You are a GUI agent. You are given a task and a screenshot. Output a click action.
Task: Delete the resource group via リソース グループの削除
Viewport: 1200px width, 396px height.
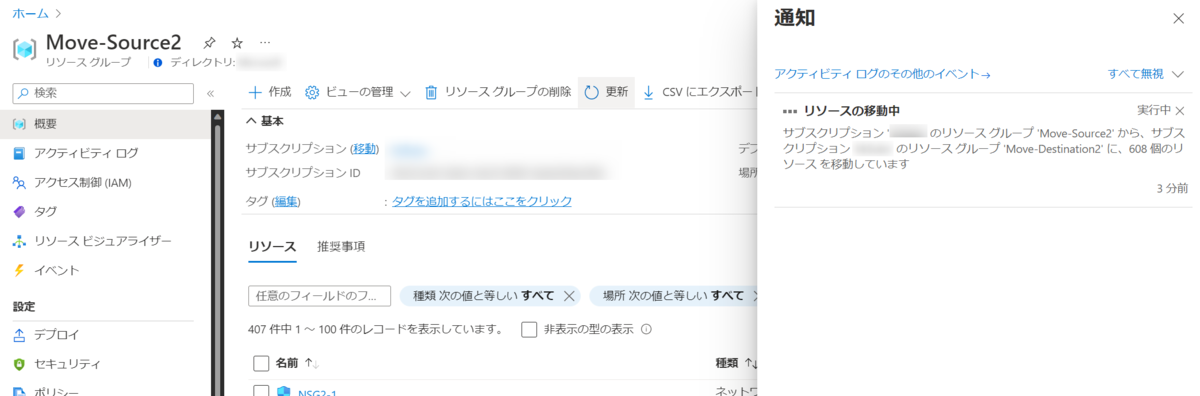click(x=498, y=92)
